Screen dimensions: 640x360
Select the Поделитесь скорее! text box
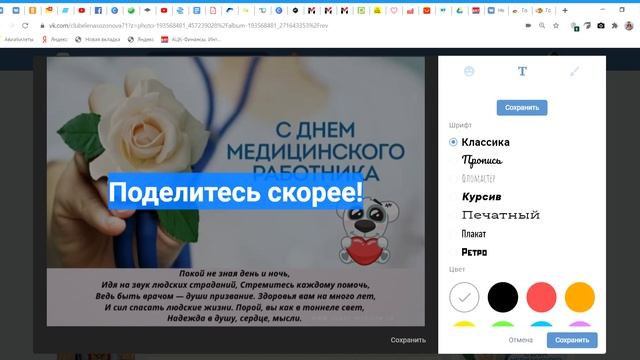[x=236, y=191]
